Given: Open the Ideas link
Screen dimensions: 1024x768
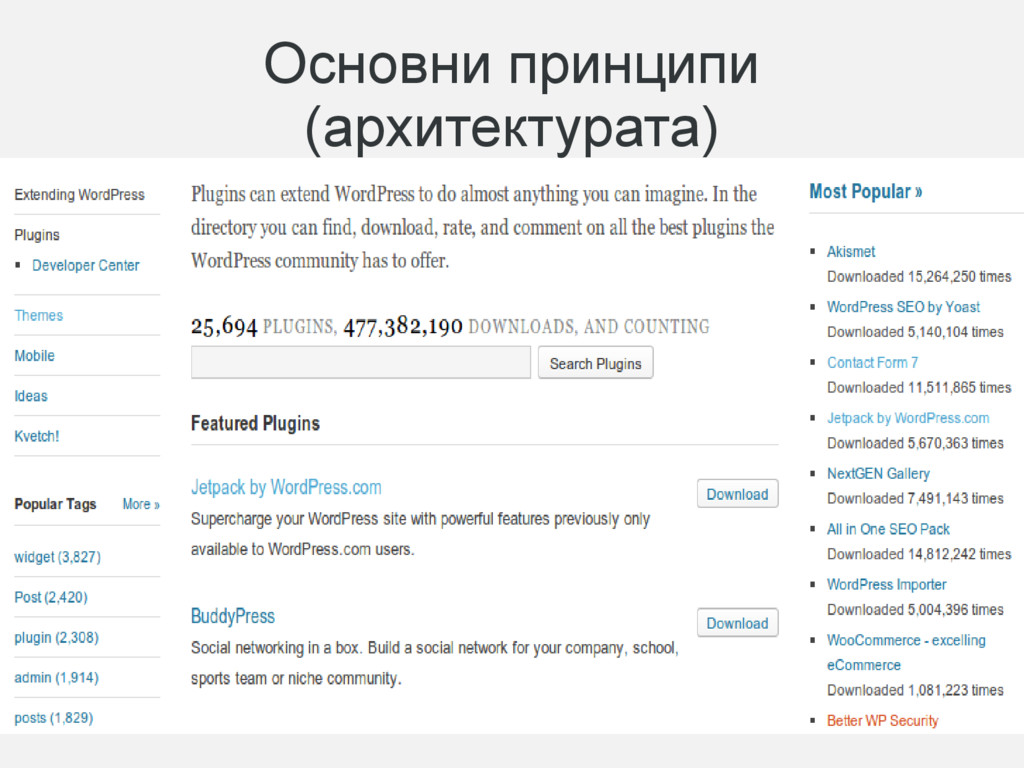Looking at the screenshot, I should (x=31, y=396).
